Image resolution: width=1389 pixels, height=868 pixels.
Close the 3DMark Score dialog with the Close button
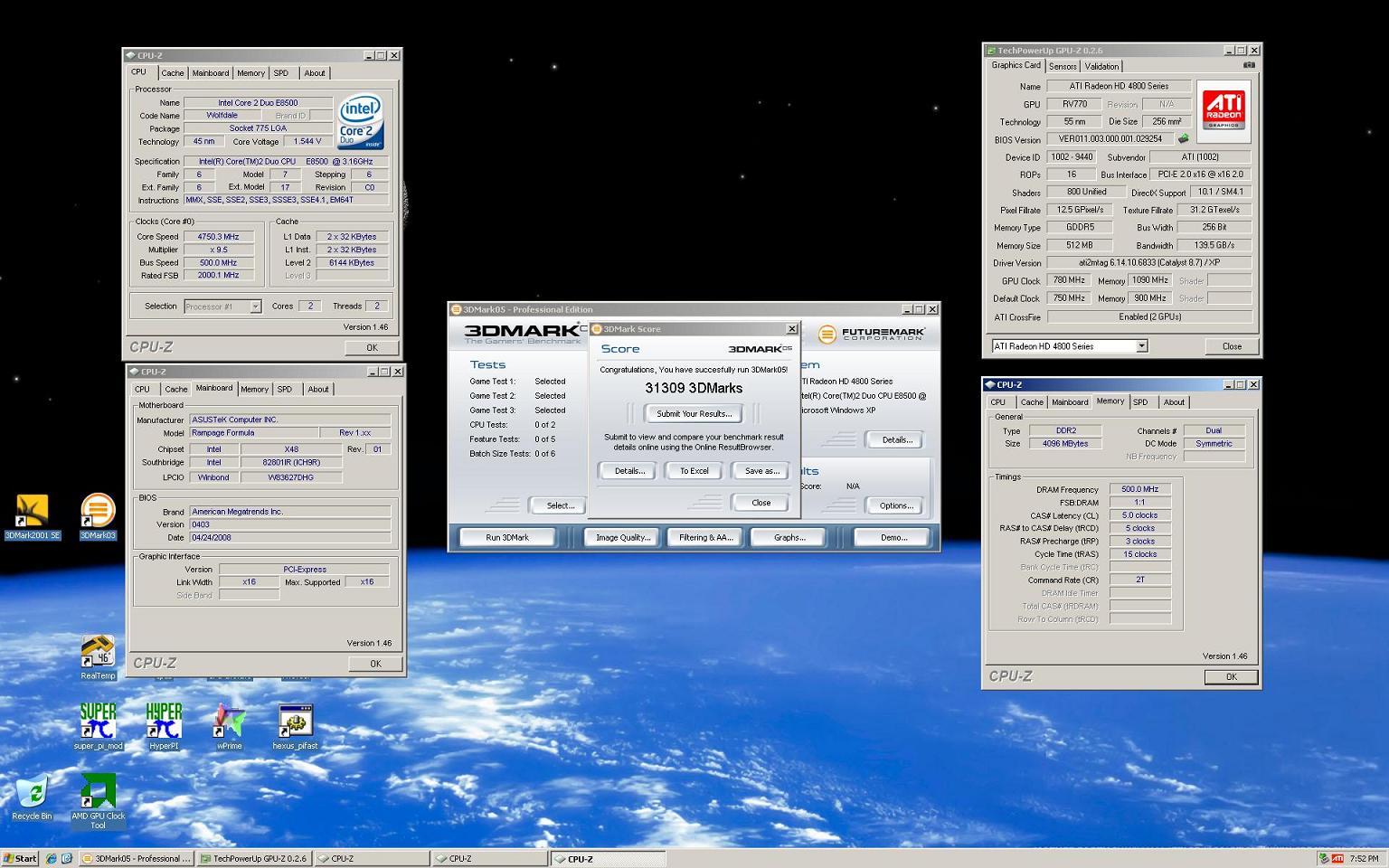tap(761, 503)
